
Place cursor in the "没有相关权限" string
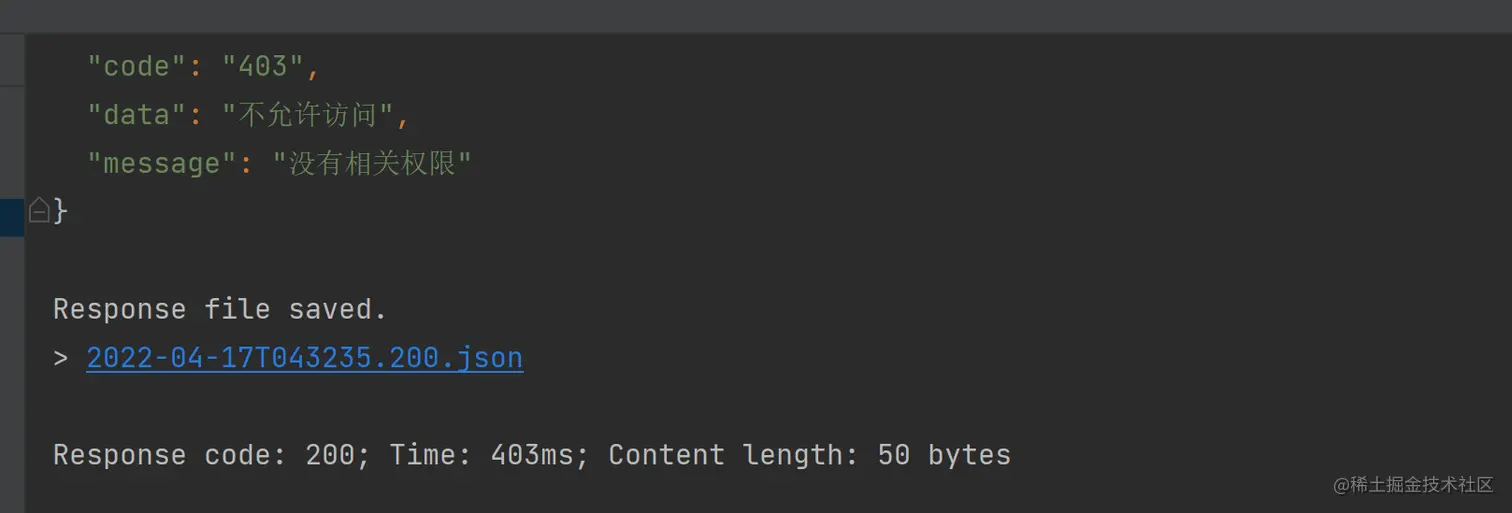[x=372, y=163]
